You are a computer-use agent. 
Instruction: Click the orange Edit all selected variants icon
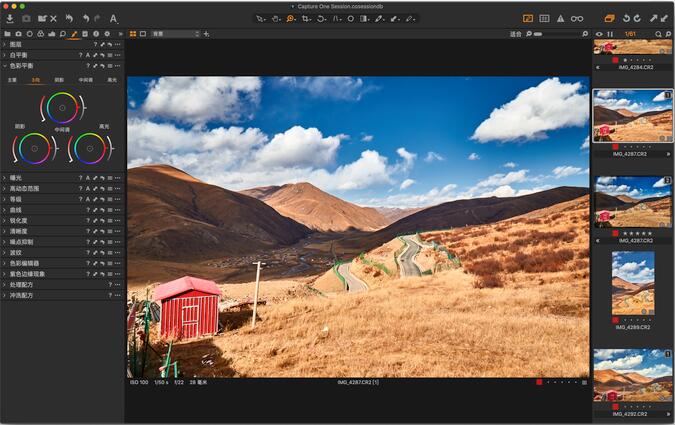tap(609, 19)
